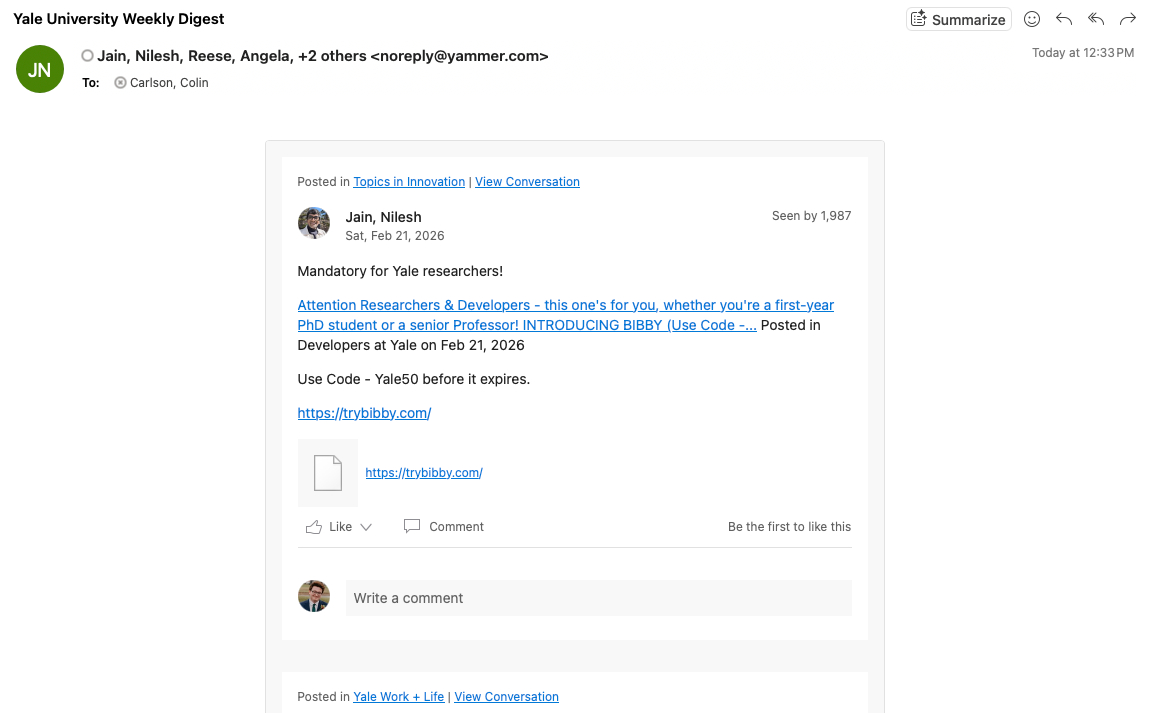Click in the Write a comment field
This screenshot has height=713, width=1152.
click(x=598, y=598)
